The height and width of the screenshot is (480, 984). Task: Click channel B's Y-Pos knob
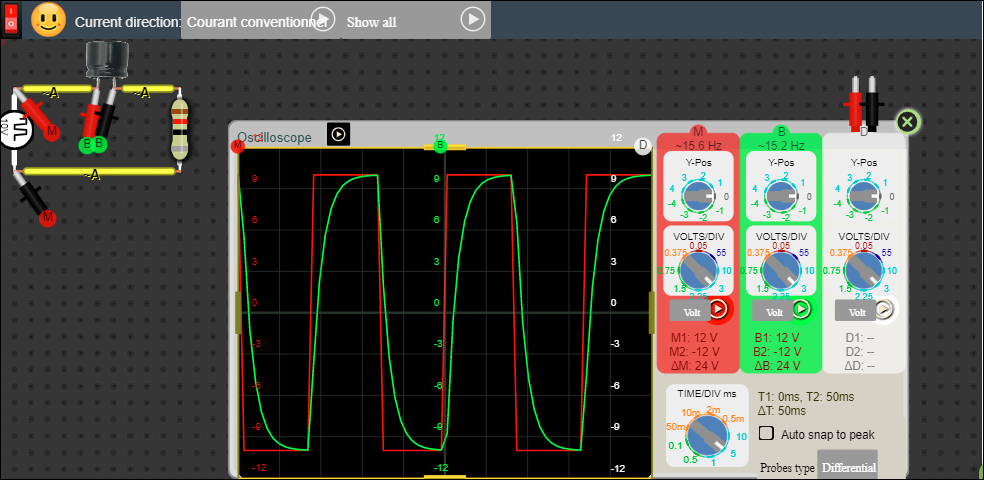point(782,196)
